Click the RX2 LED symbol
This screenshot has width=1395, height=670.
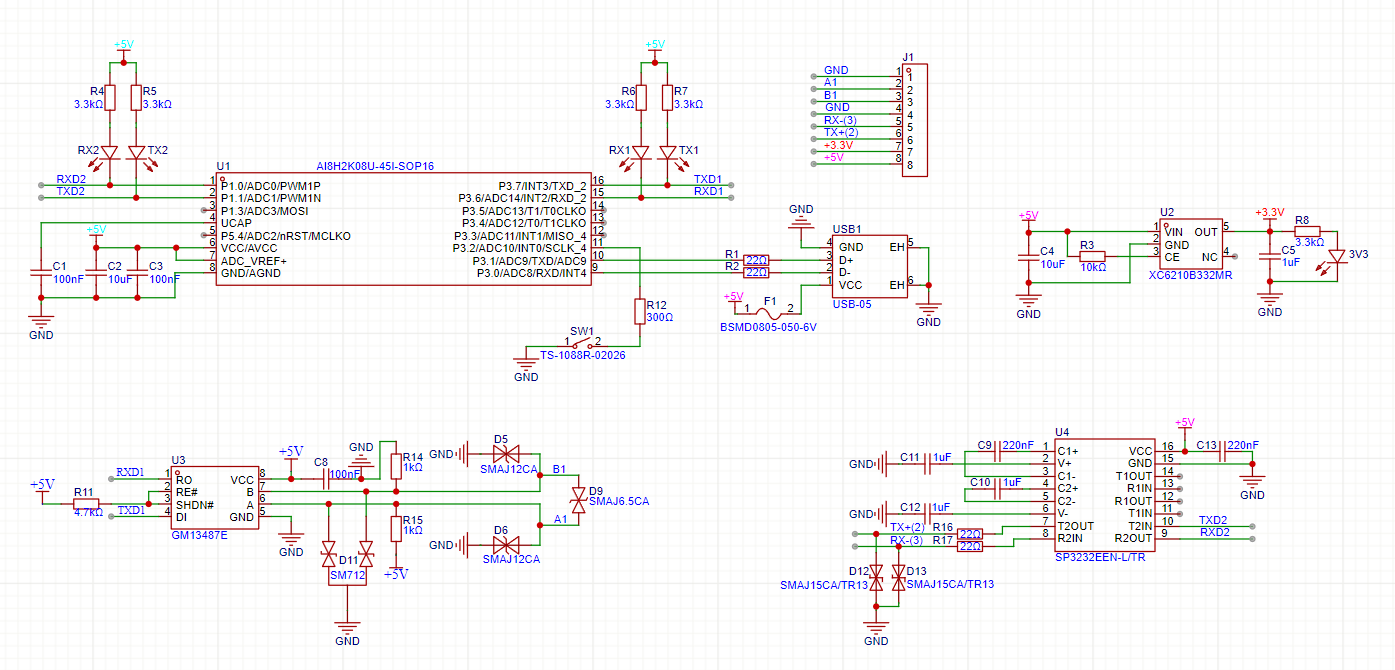pyautogui.click(x=109, y=153)
